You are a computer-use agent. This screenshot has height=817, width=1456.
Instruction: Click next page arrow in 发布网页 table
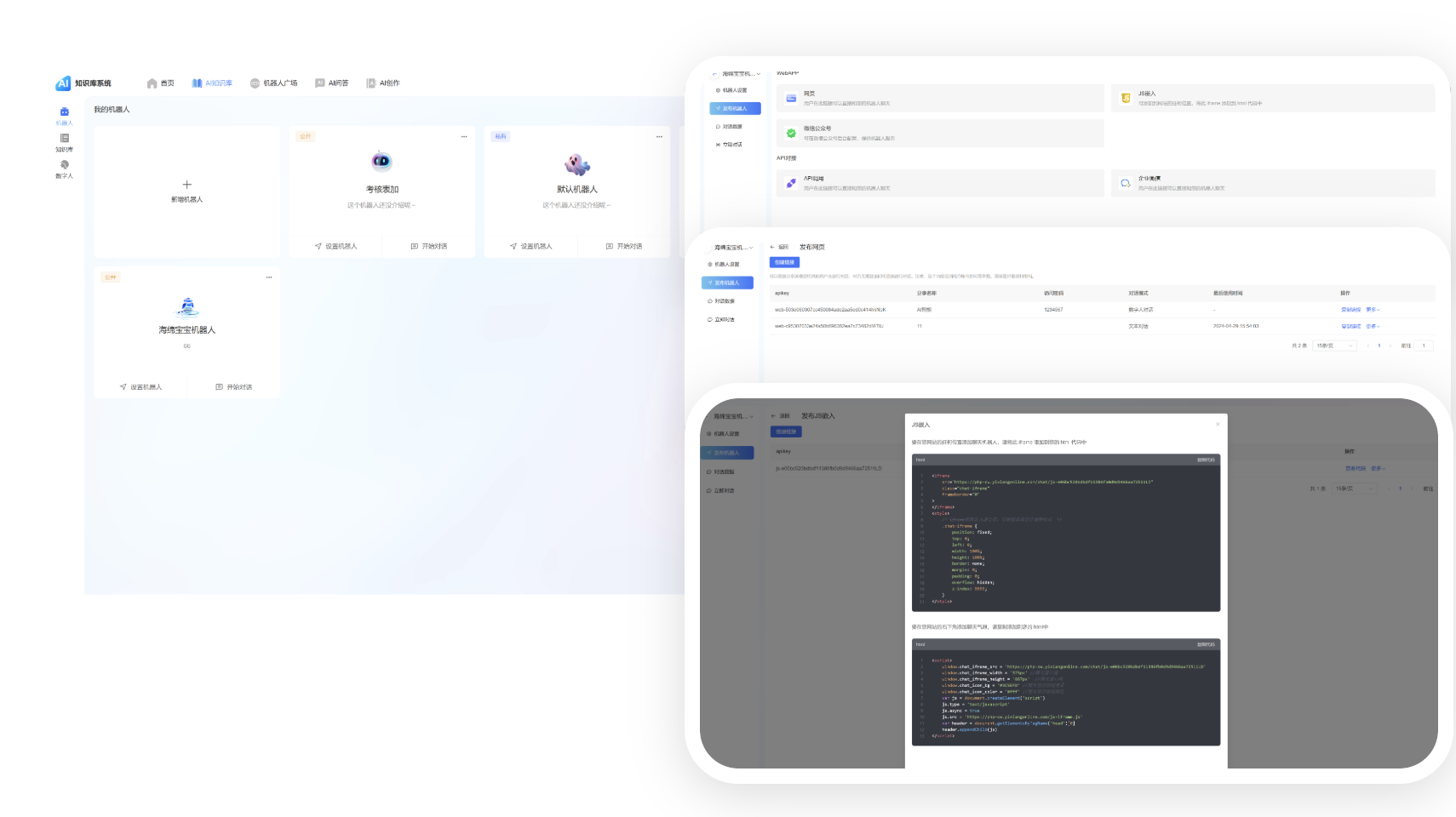[1390, 346]
